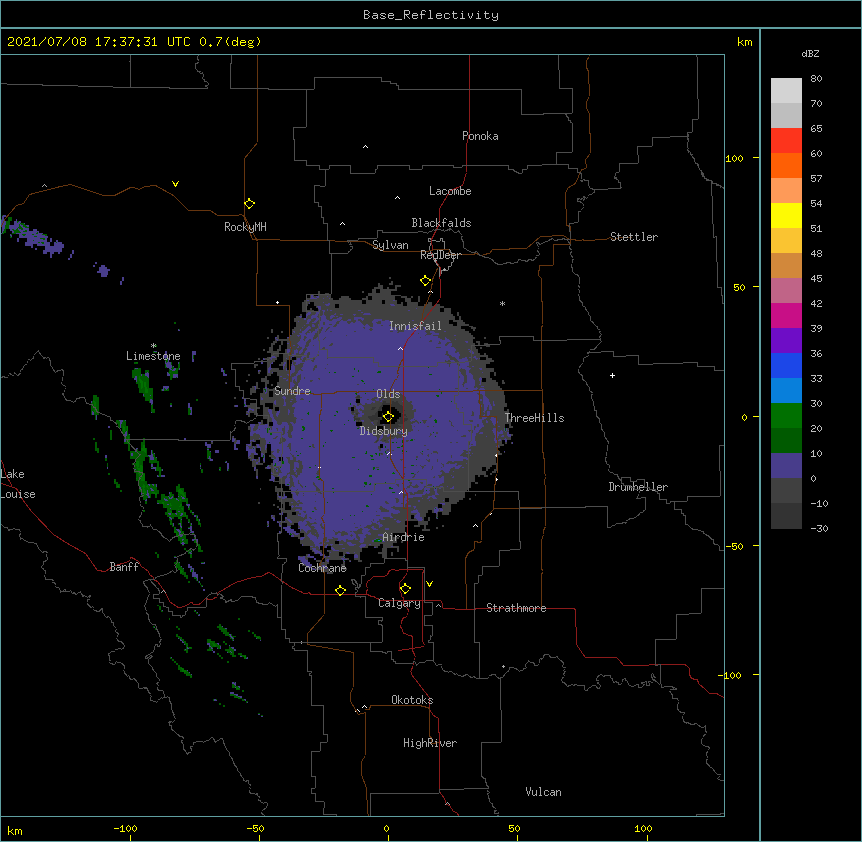Pick the slate purple 0-10 dBZ swatch
This screenshot has height=842, width=862.
click(x=786, y=466)
